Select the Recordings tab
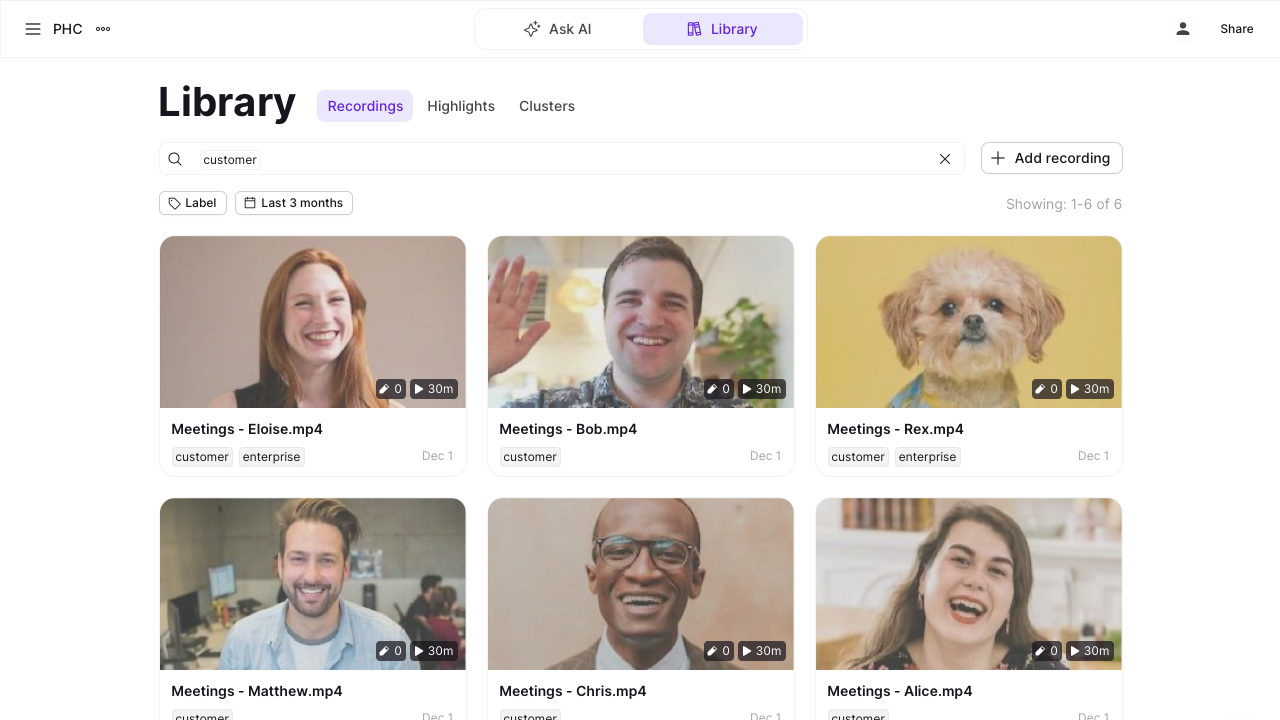This screenshot has height=720, width=1280. (x=365, y=106)
